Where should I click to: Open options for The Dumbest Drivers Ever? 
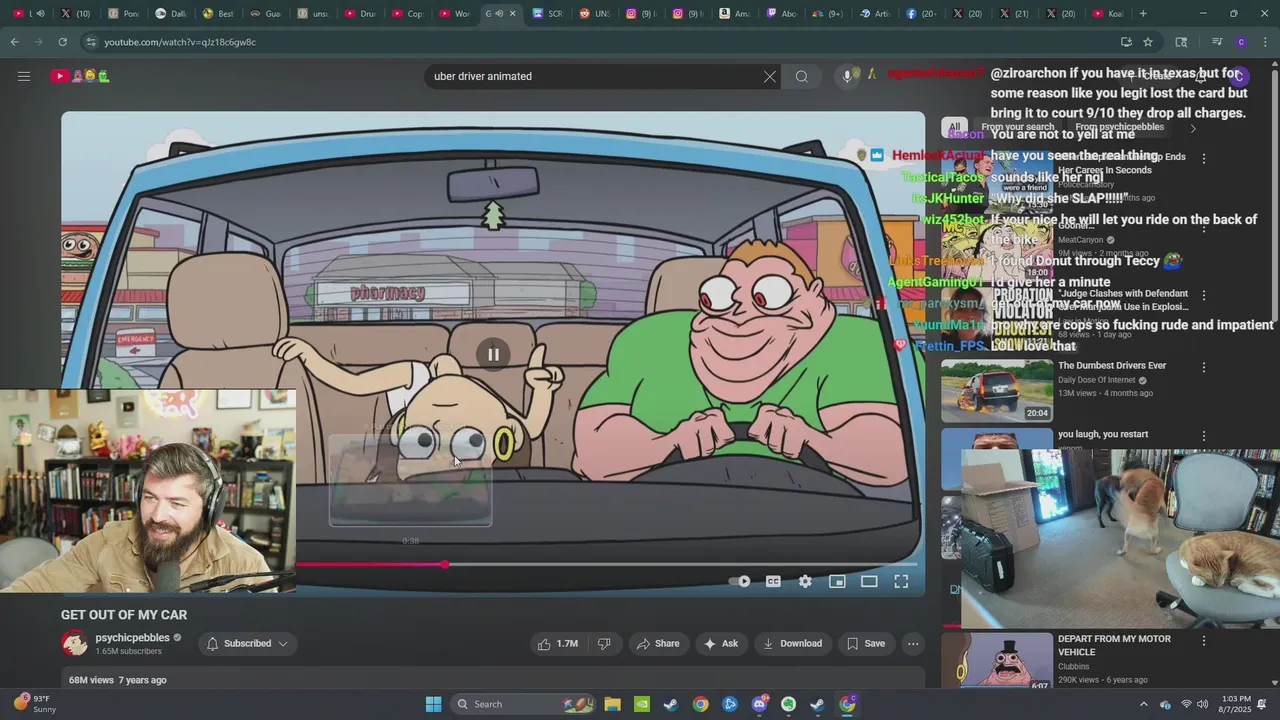click(1204, 367)
